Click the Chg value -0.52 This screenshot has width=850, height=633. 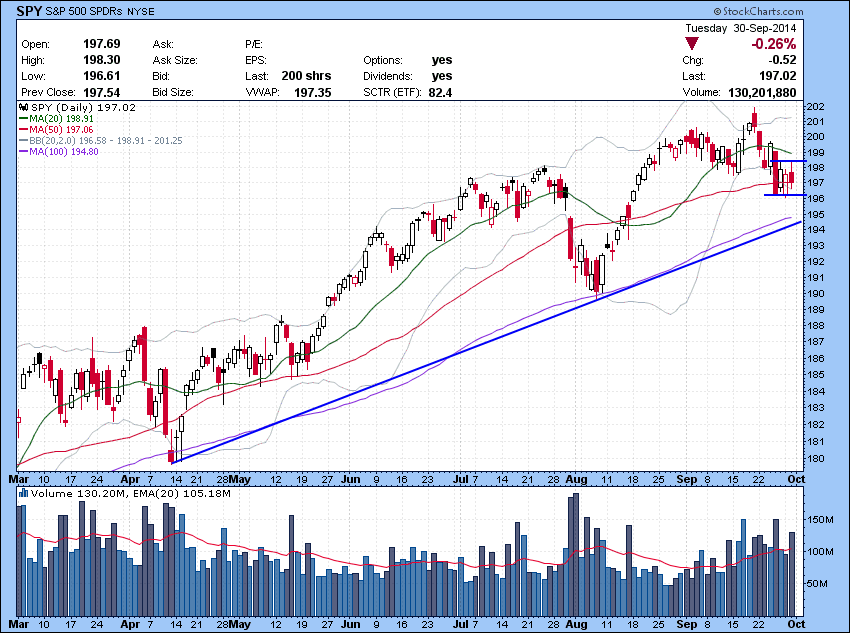coord(783,60)
